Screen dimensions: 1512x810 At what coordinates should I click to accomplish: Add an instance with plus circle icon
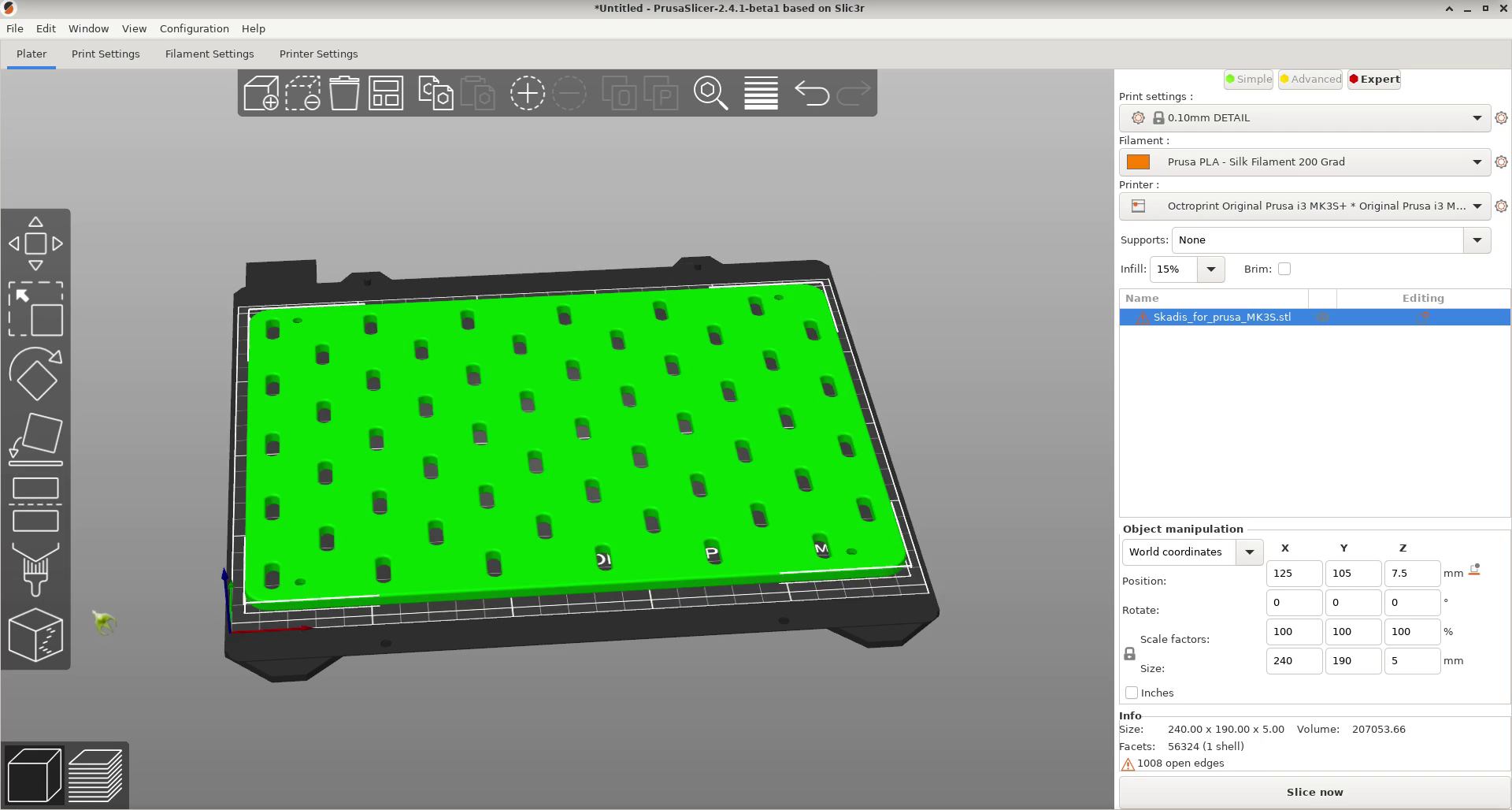[x=527, y=93]
